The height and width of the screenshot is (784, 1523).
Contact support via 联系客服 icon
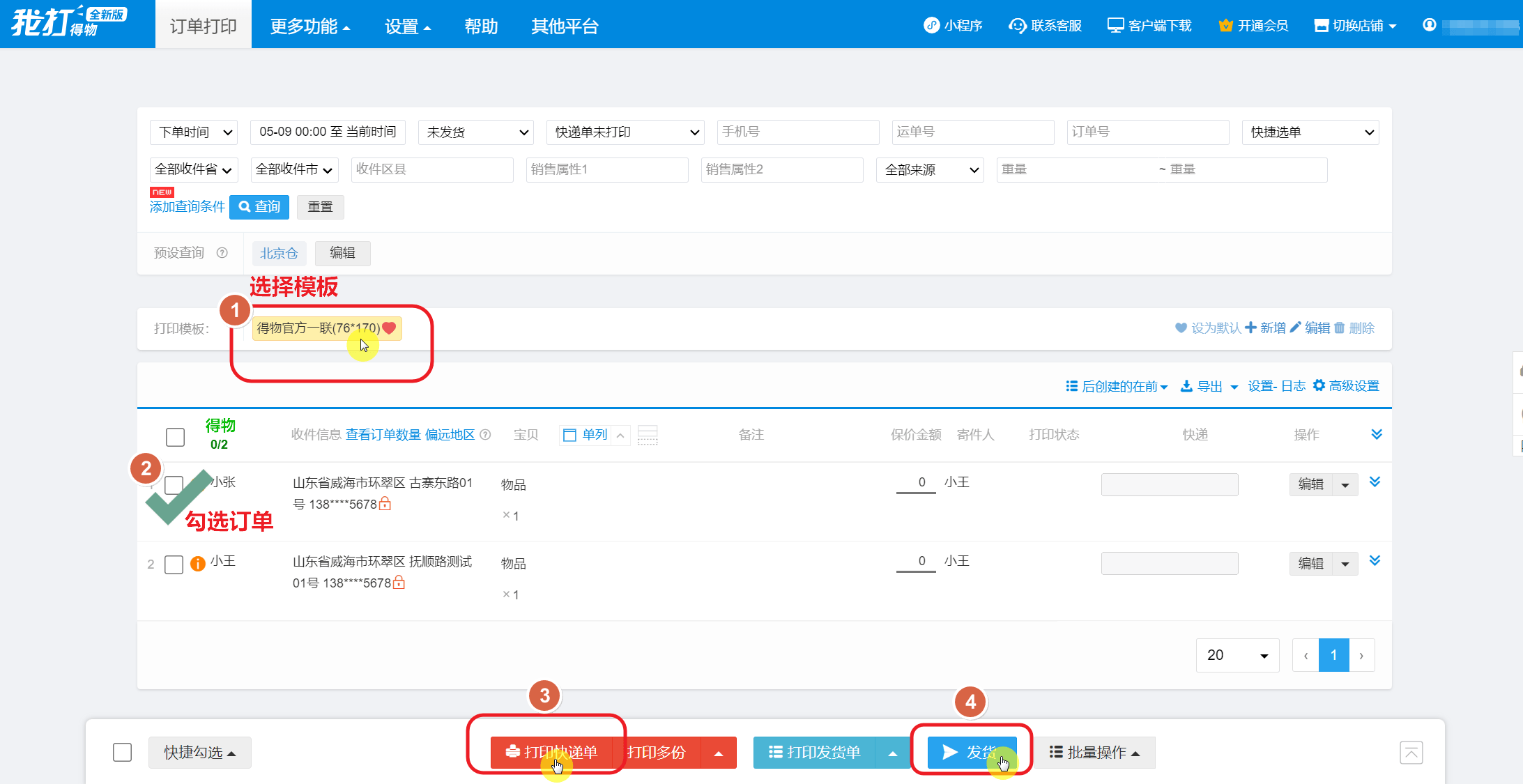[1018, 26]
